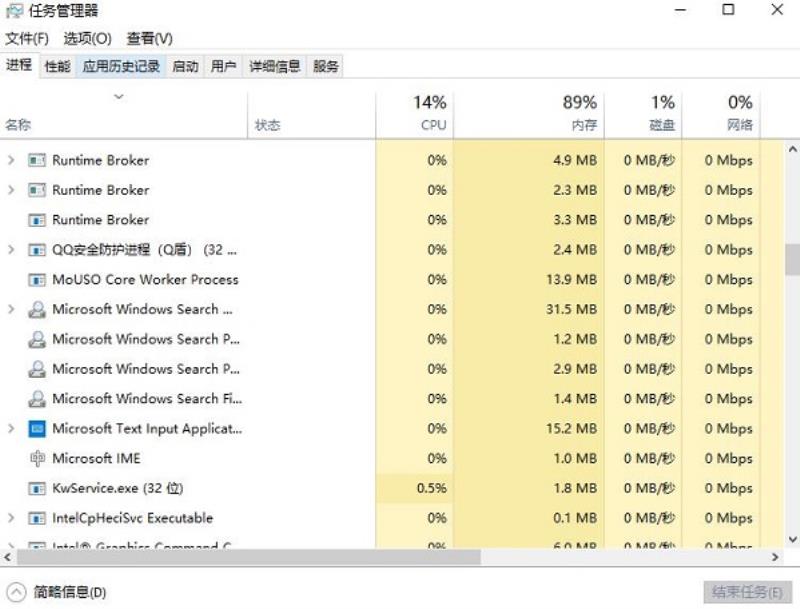Viewport: 800px width, 609px height.
Task: Switch to the 性能 tab
Action: (x=58, y=66)
